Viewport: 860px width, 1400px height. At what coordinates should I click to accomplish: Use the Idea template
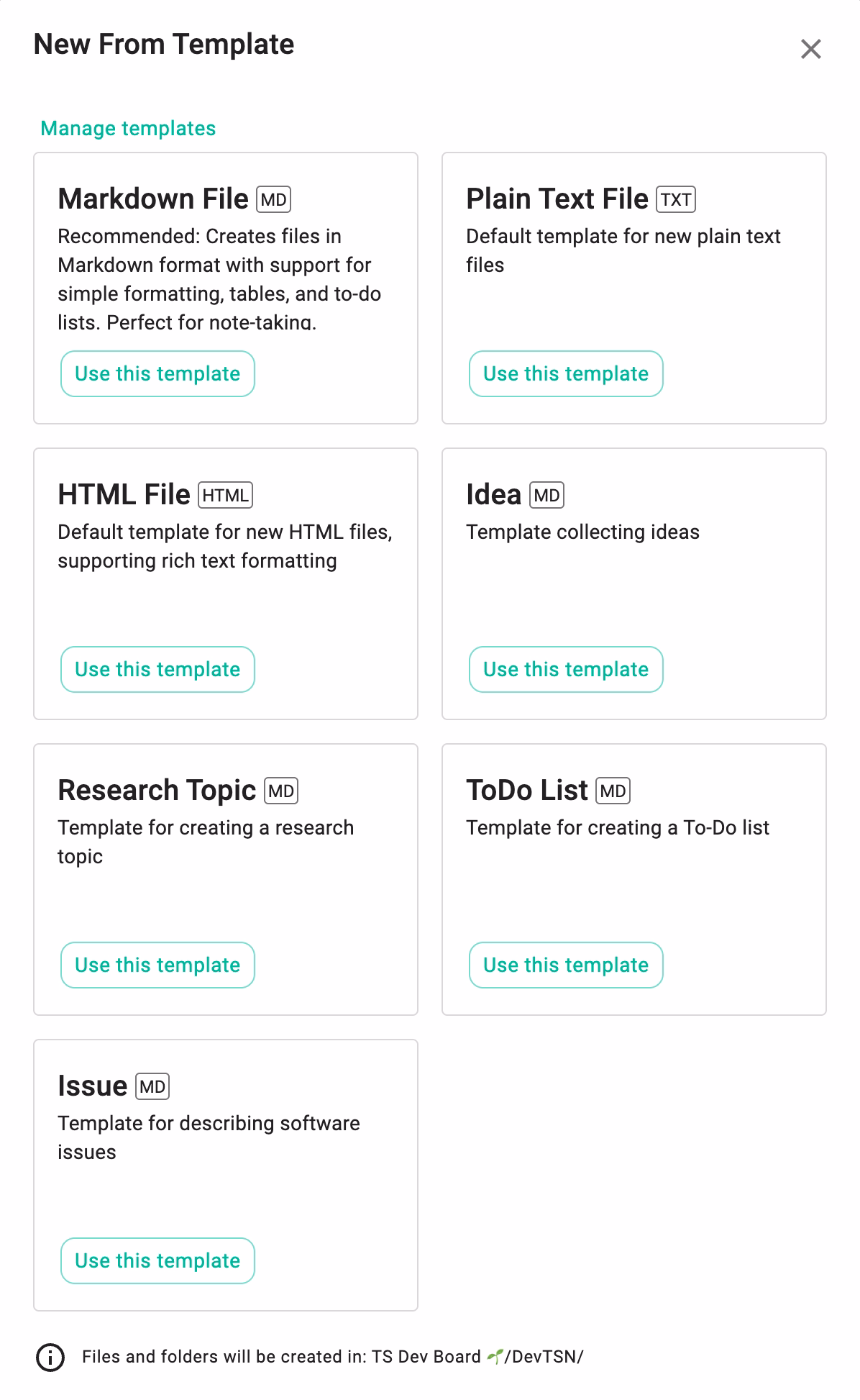point(565,669)
